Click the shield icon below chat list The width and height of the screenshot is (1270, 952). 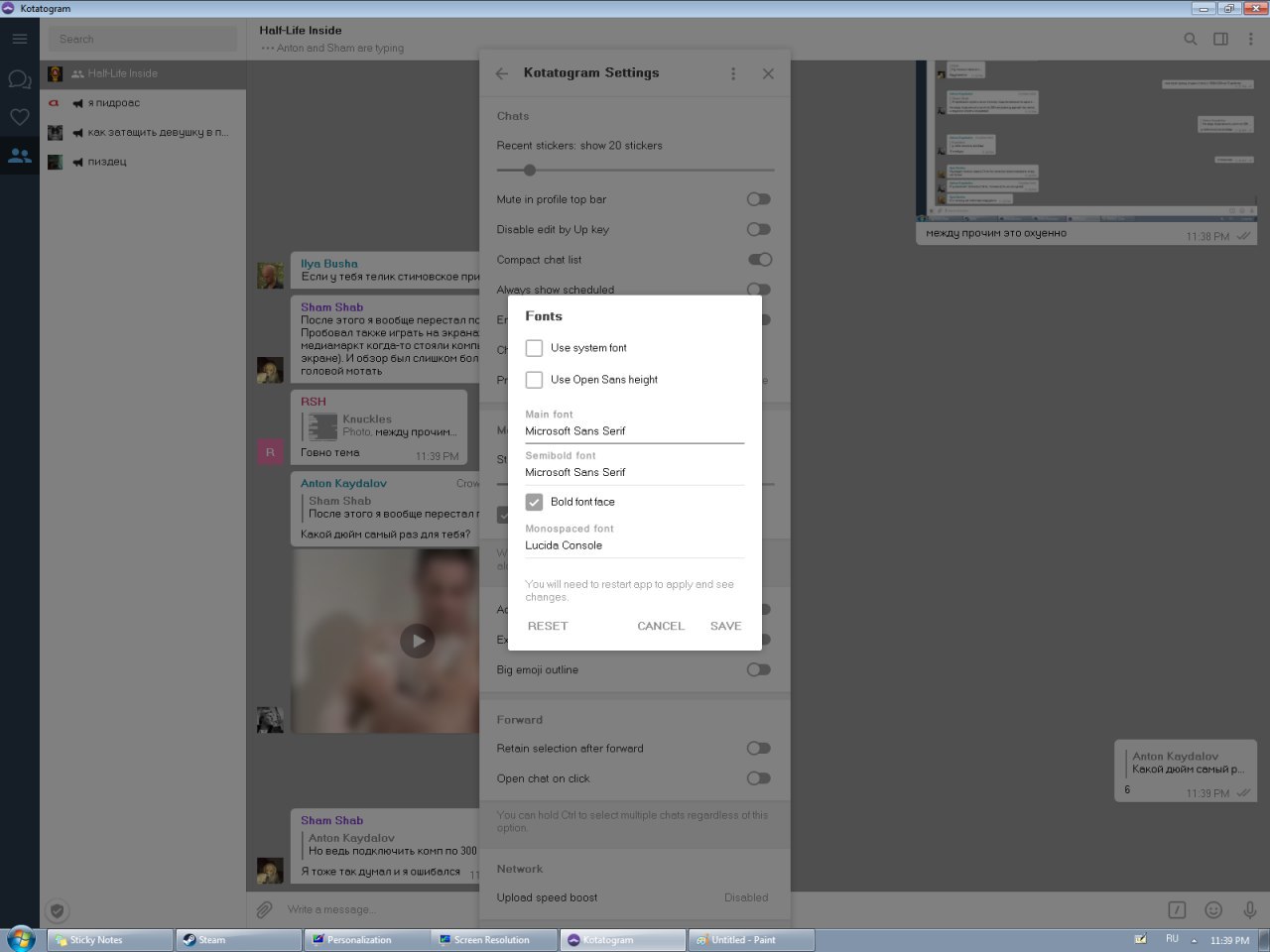[x=58, y=910]
